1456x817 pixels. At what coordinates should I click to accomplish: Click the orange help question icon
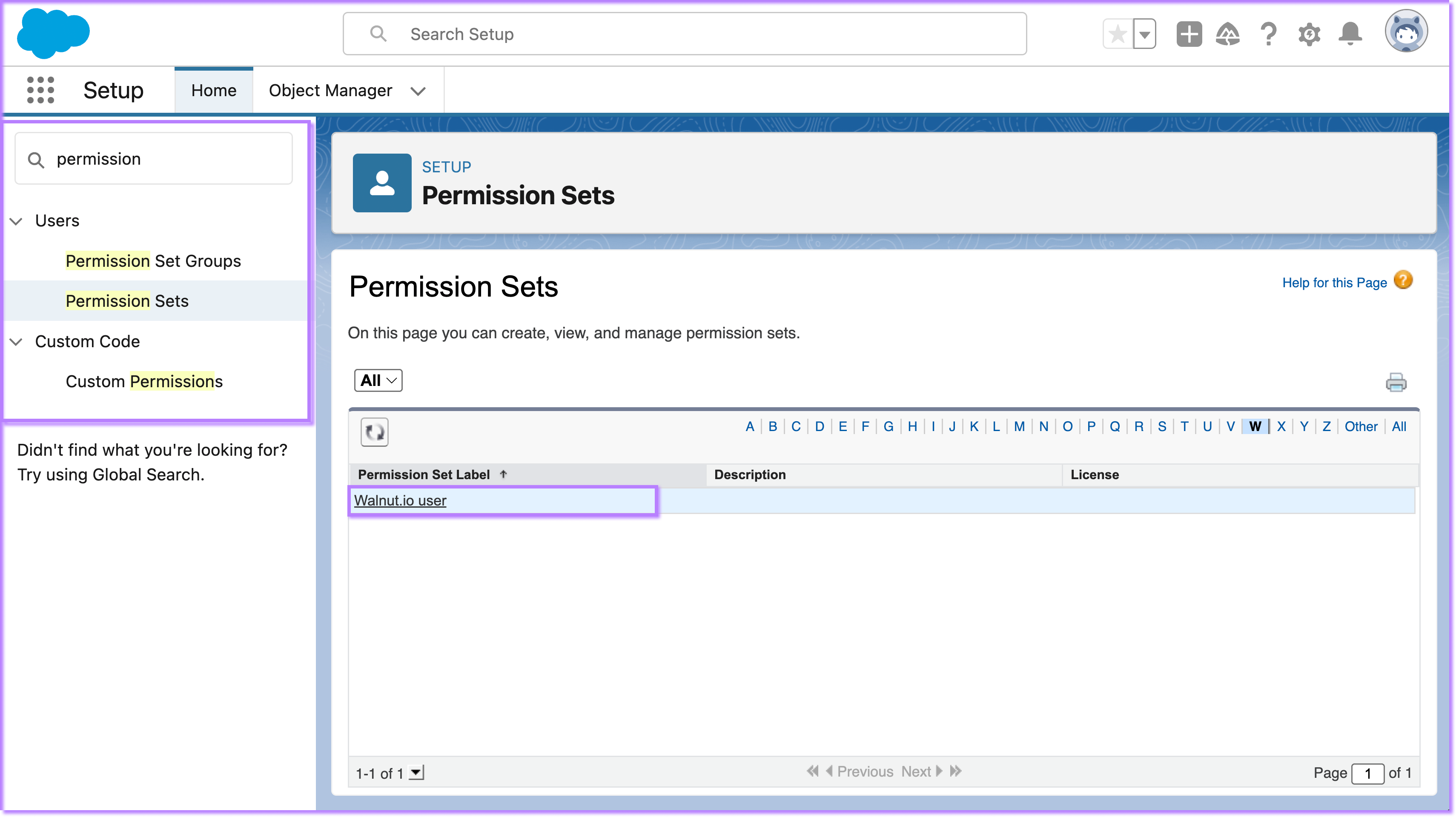pyautogui.click(x=1403, y=280)
